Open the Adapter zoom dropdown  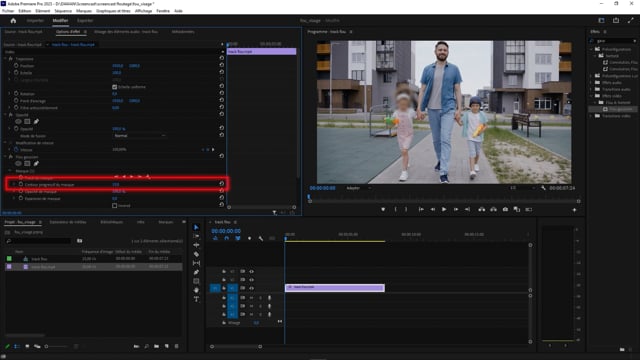pyautogui.click(x=358, y=188)
